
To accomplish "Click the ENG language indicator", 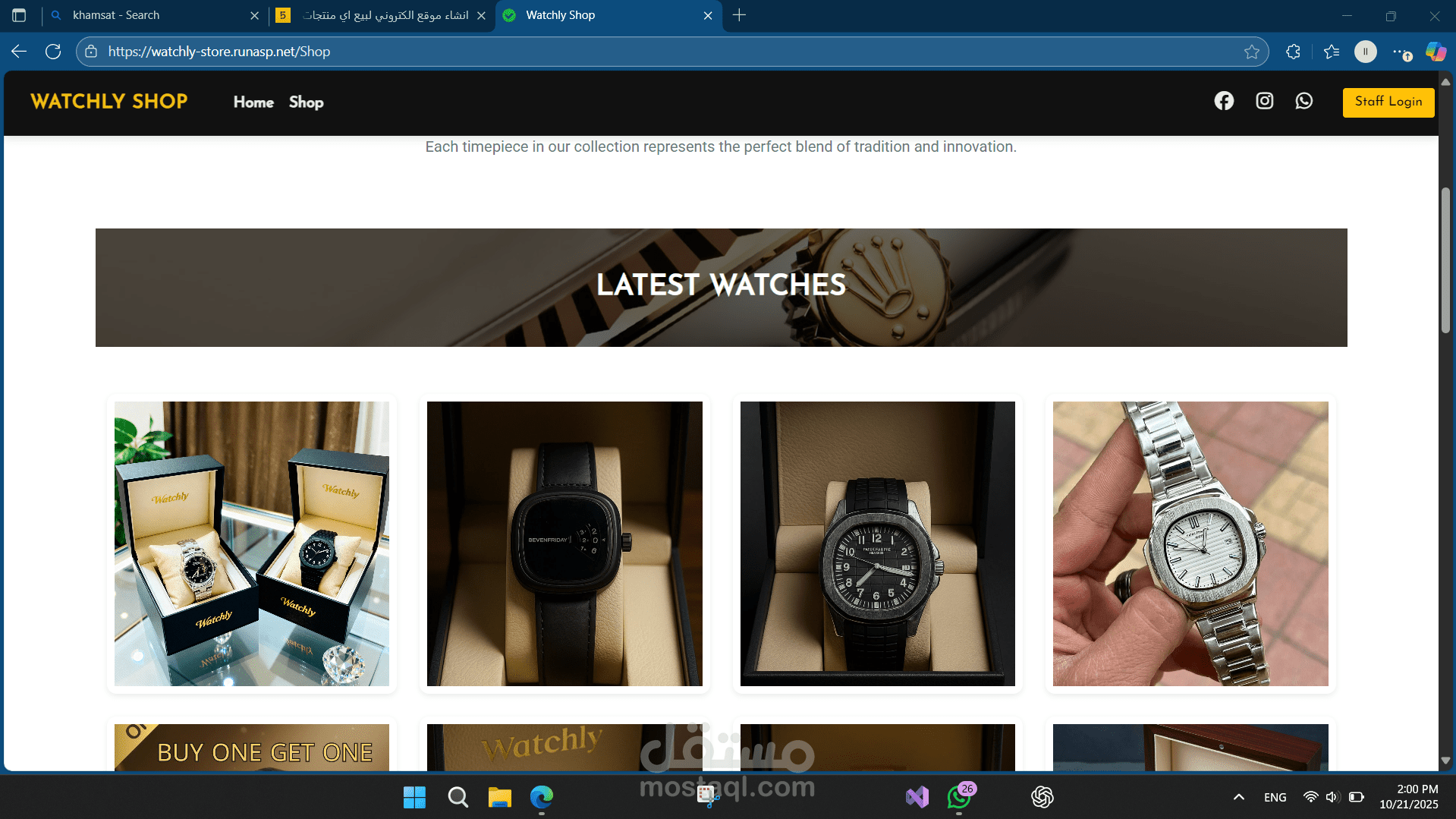I will click(x=1275, y=798).
